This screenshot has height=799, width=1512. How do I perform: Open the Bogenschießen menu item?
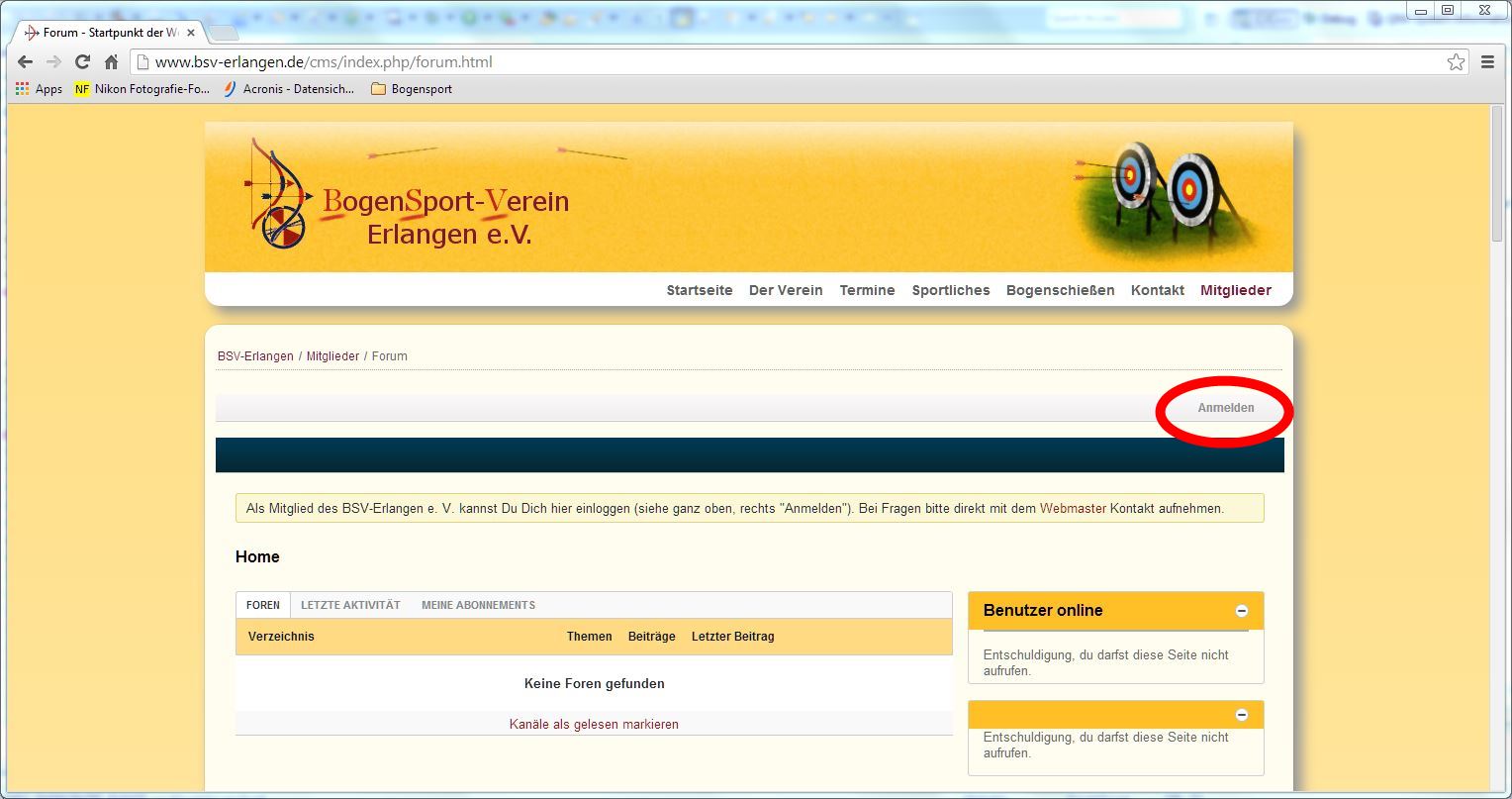[x=1060, y=290]
